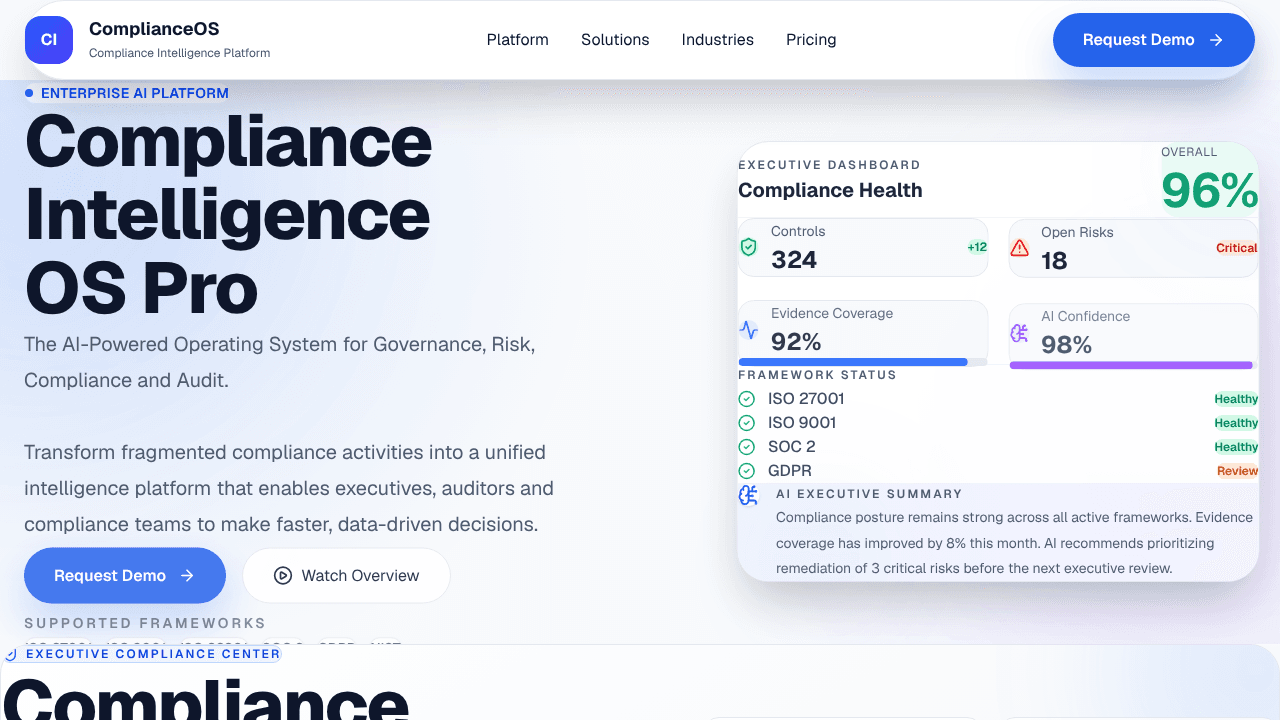Click the CI logo icon
The image size is (1280, 720).
49,40
